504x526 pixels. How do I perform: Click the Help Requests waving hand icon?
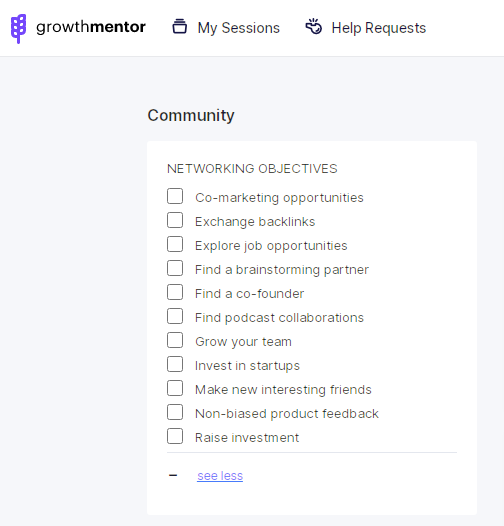[x=314, y=27]
